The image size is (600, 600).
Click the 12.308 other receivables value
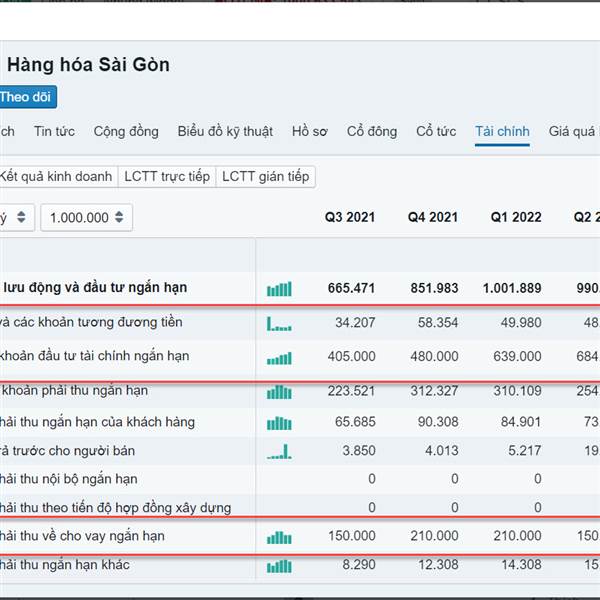coord(438,565)
